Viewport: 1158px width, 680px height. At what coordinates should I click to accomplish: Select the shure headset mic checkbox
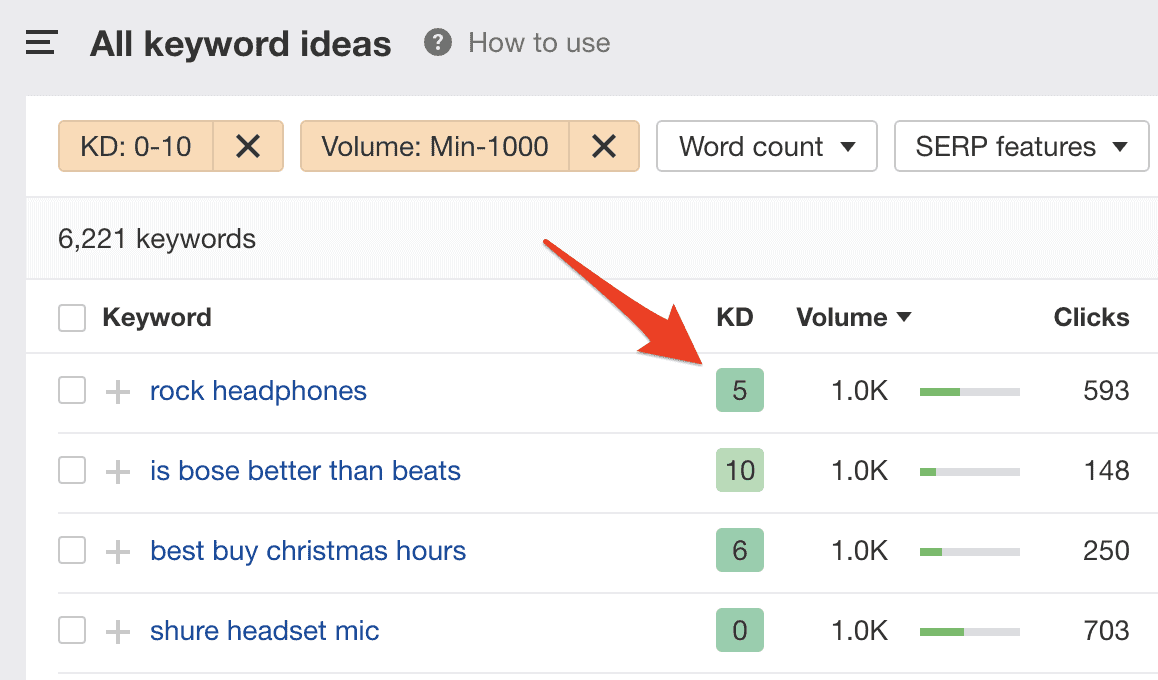[x=72, y=631]
